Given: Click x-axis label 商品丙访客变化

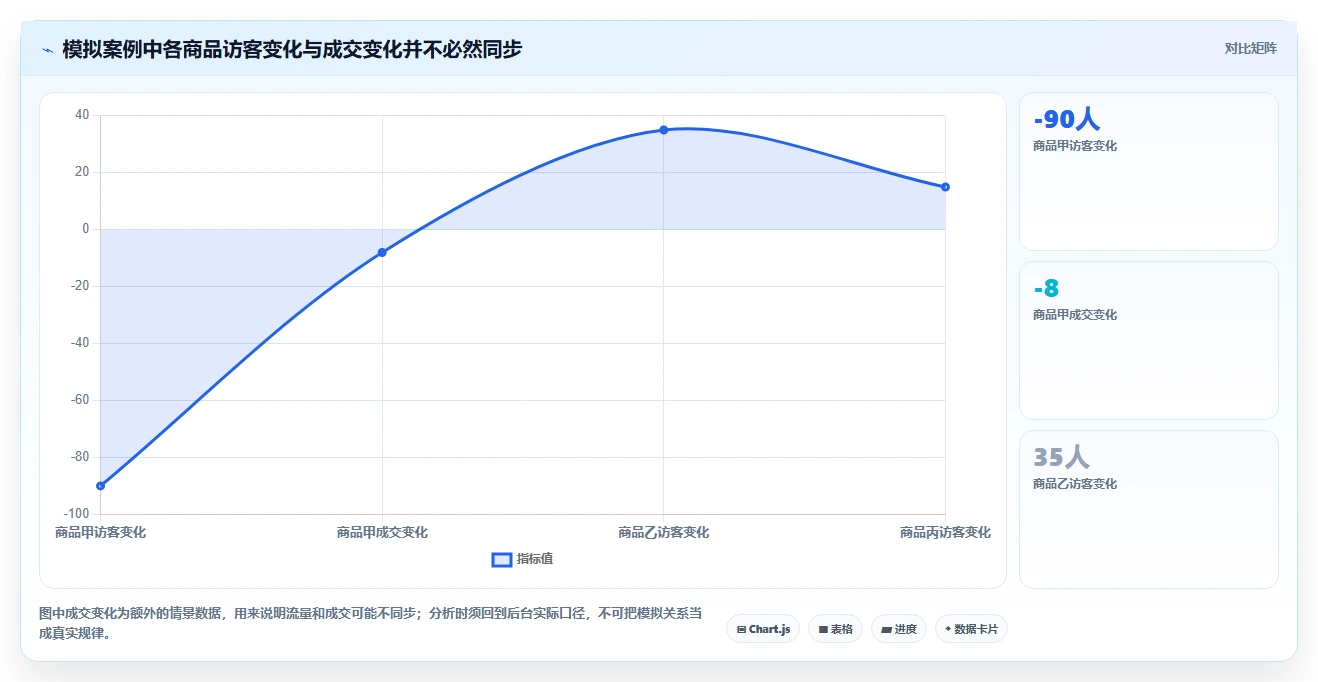Looking at the screenshot, I should (945, 533).
